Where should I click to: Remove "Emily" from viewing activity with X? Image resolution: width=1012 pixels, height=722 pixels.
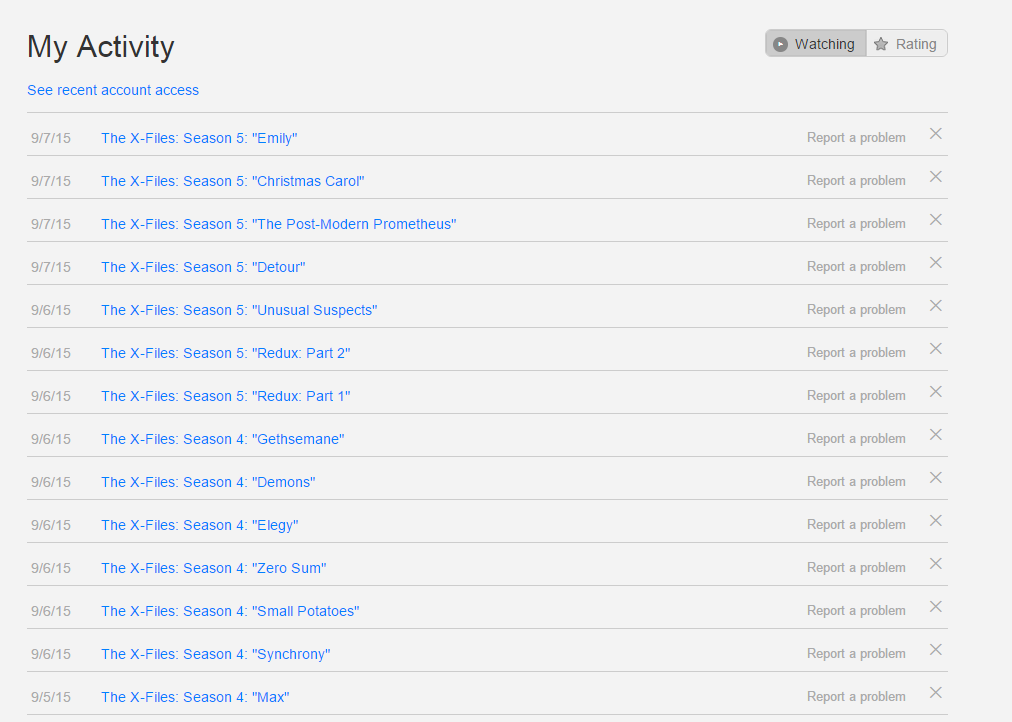[935, 134]
